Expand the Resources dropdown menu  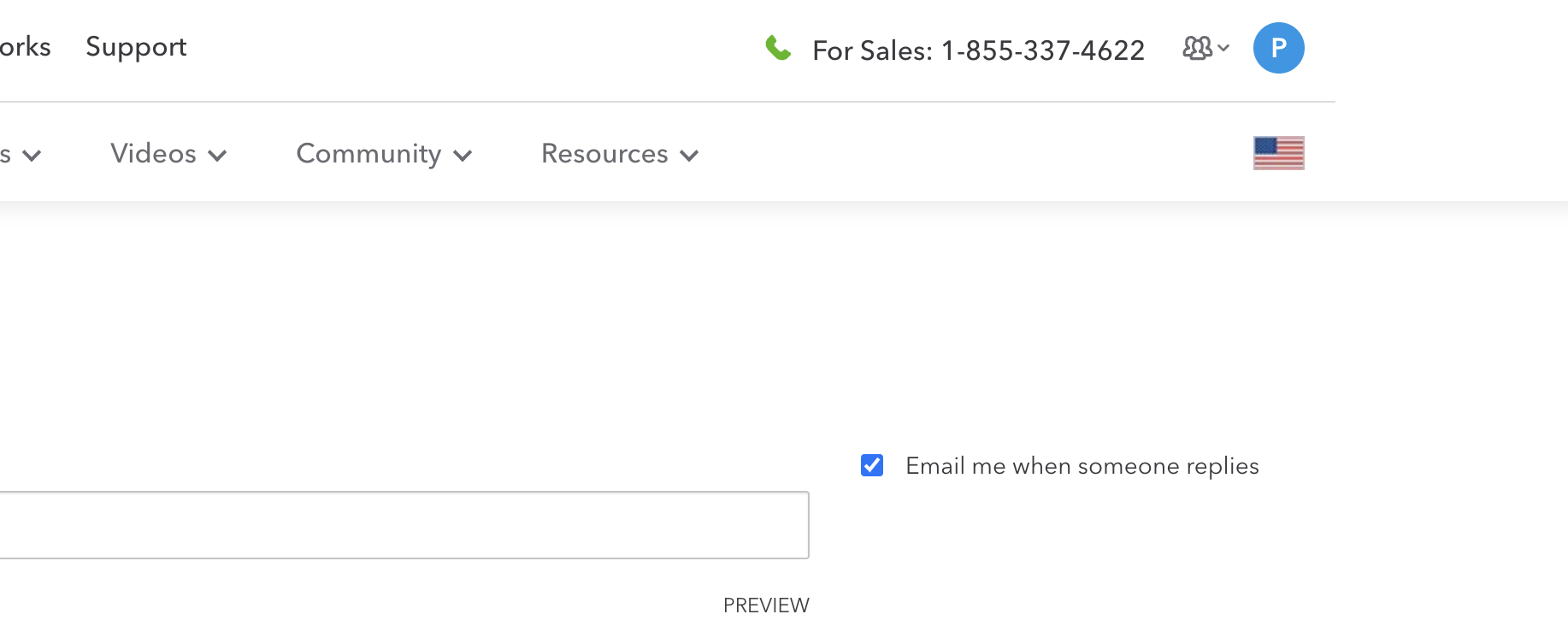[x=604, y=154]
